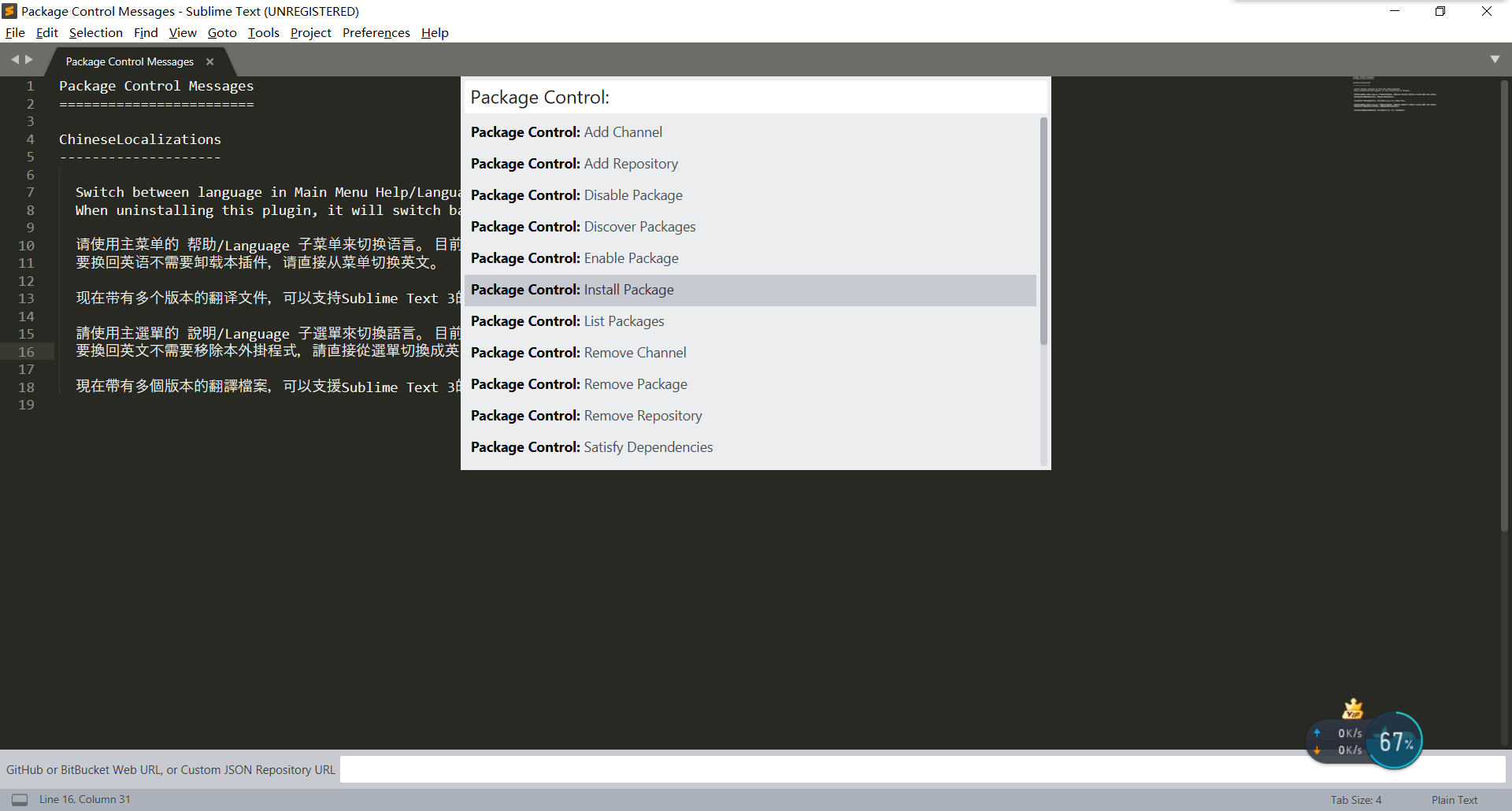This screenshot has width=1512, height=811.
Task: Choose Package Control: Discover Packages
Action: click(750, 227)
